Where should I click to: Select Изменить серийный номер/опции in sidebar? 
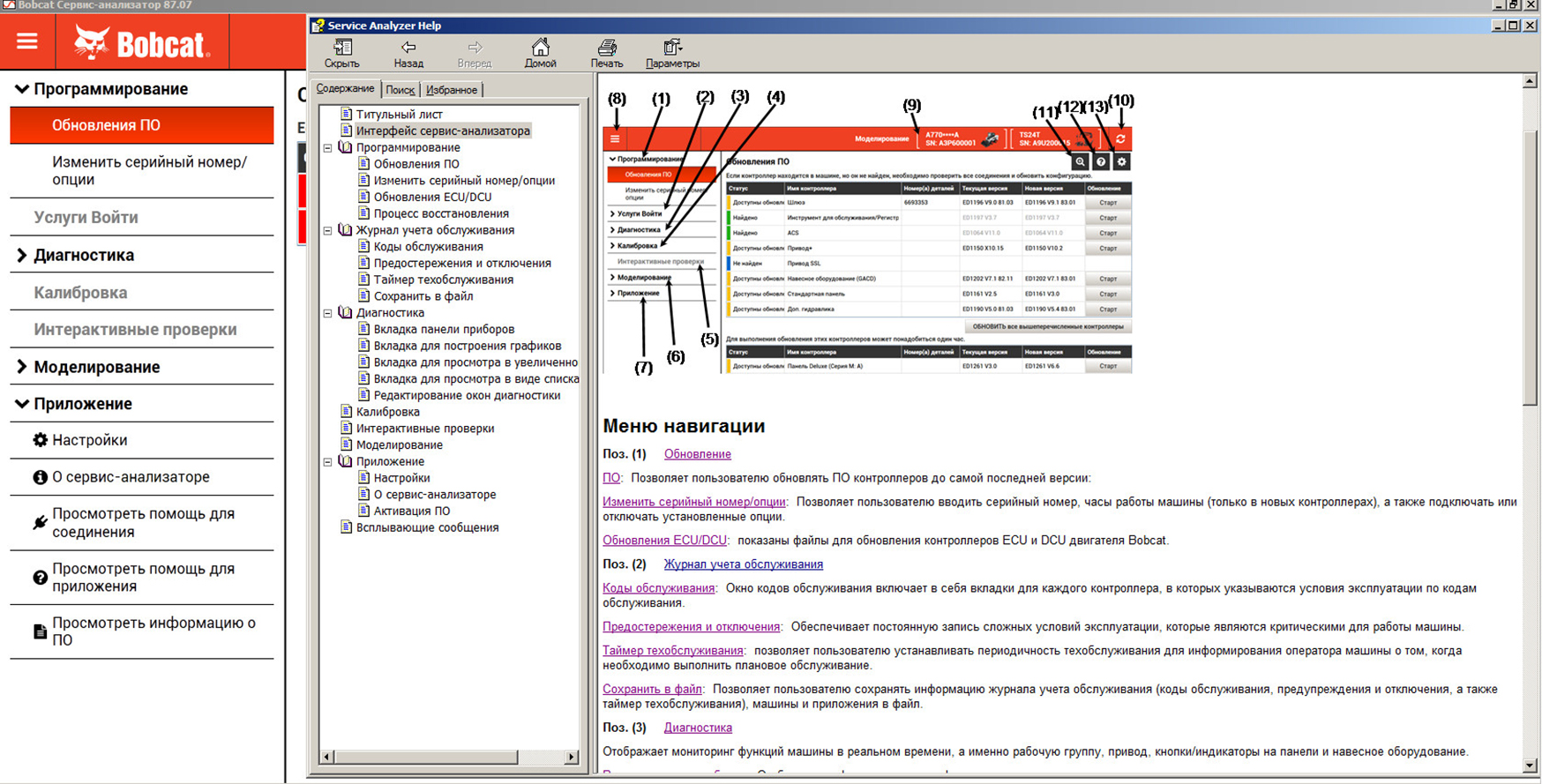pos(149,171)
